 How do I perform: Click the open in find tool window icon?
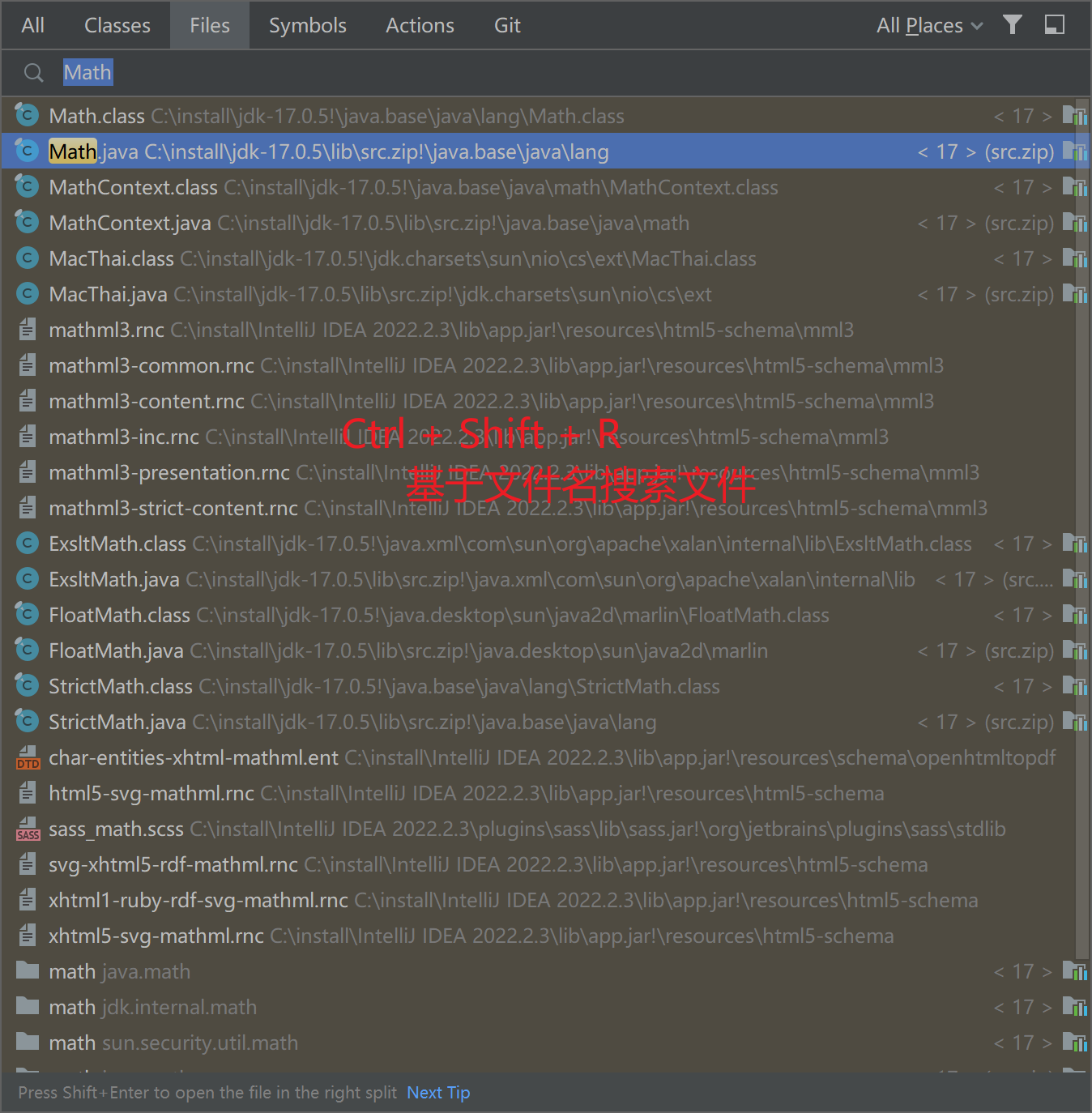tap(1055, 24)
